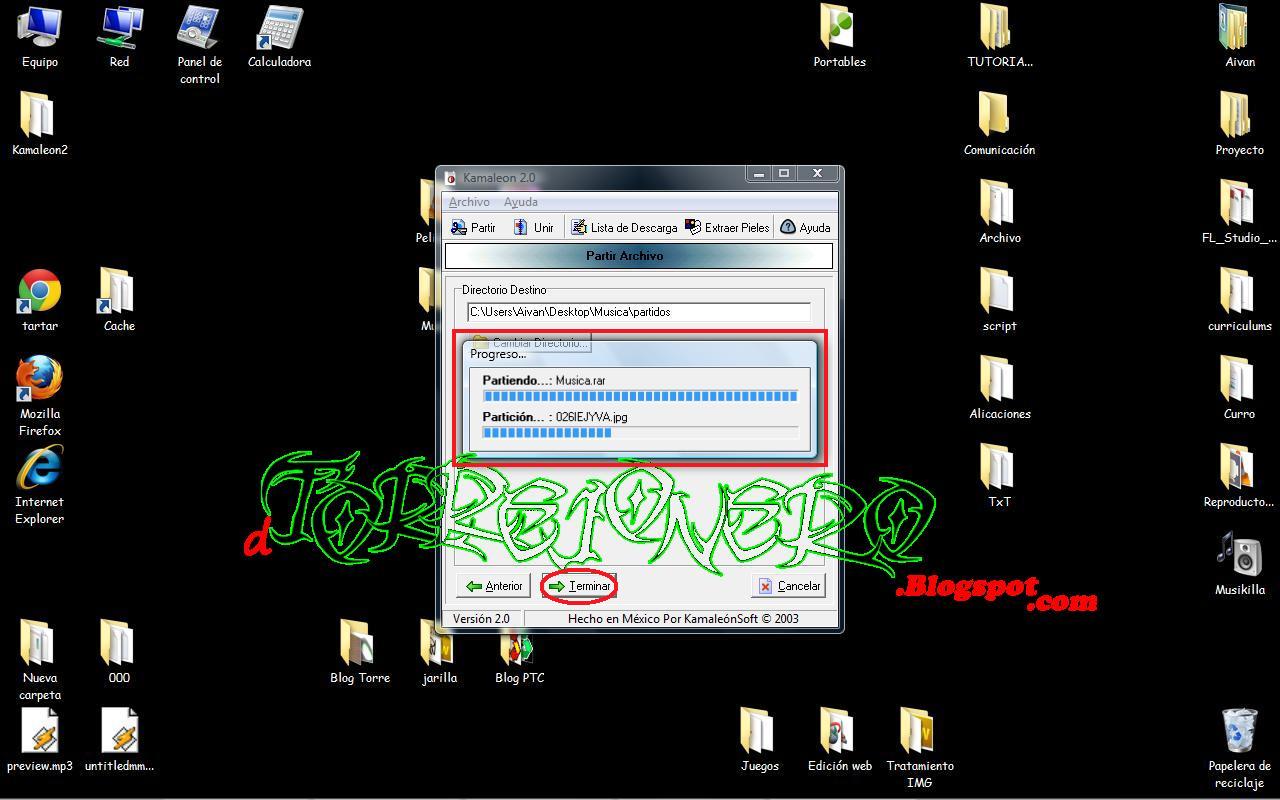Select the Edición web folder
This screenshot has width=1280, height=800.
tap(839, 740)
